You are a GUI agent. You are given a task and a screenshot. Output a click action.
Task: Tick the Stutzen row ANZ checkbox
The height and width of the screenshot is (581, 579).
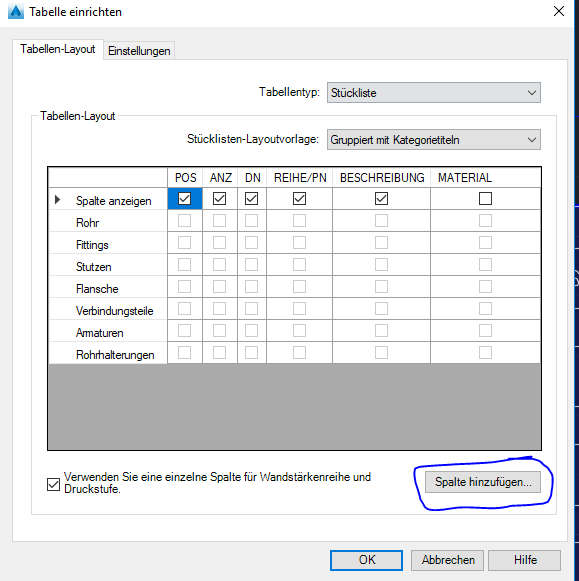(x=219, y=265)
